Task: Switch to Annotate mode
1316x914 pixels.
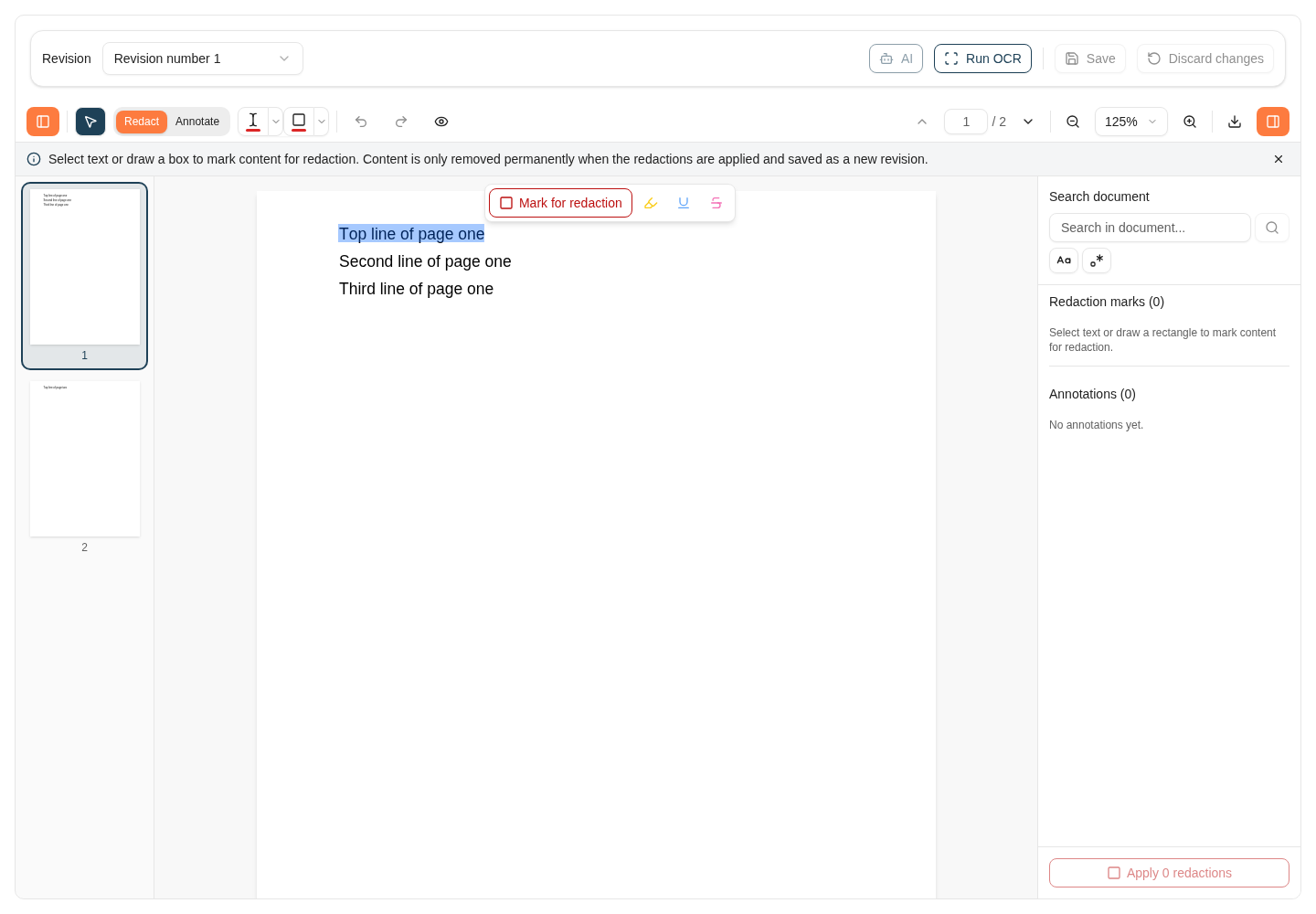Action: [197, 122]
